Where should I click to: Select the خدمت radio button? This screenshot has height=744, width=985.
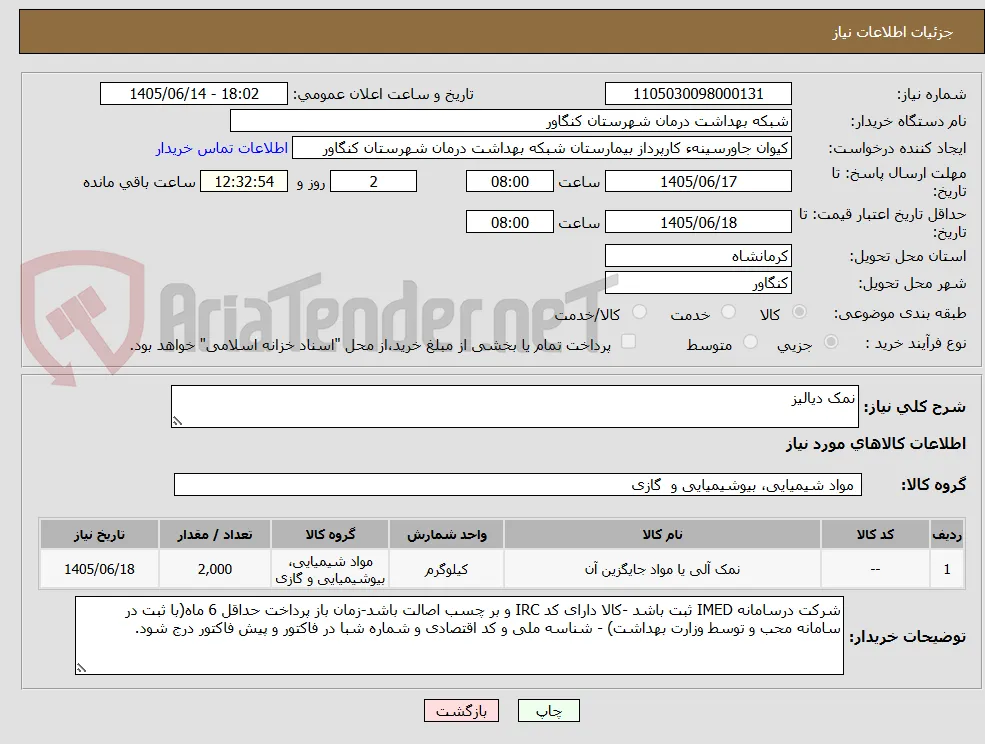pyautogui.click(x=728, y=312)
